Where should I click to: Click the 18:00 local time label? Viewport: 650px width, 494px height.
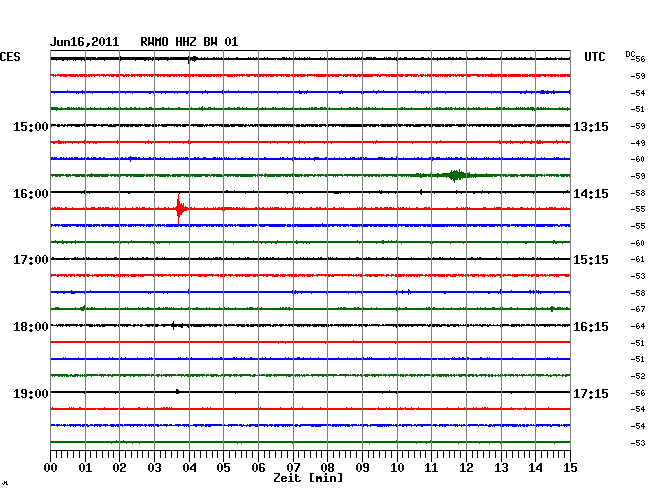[31, 327]
